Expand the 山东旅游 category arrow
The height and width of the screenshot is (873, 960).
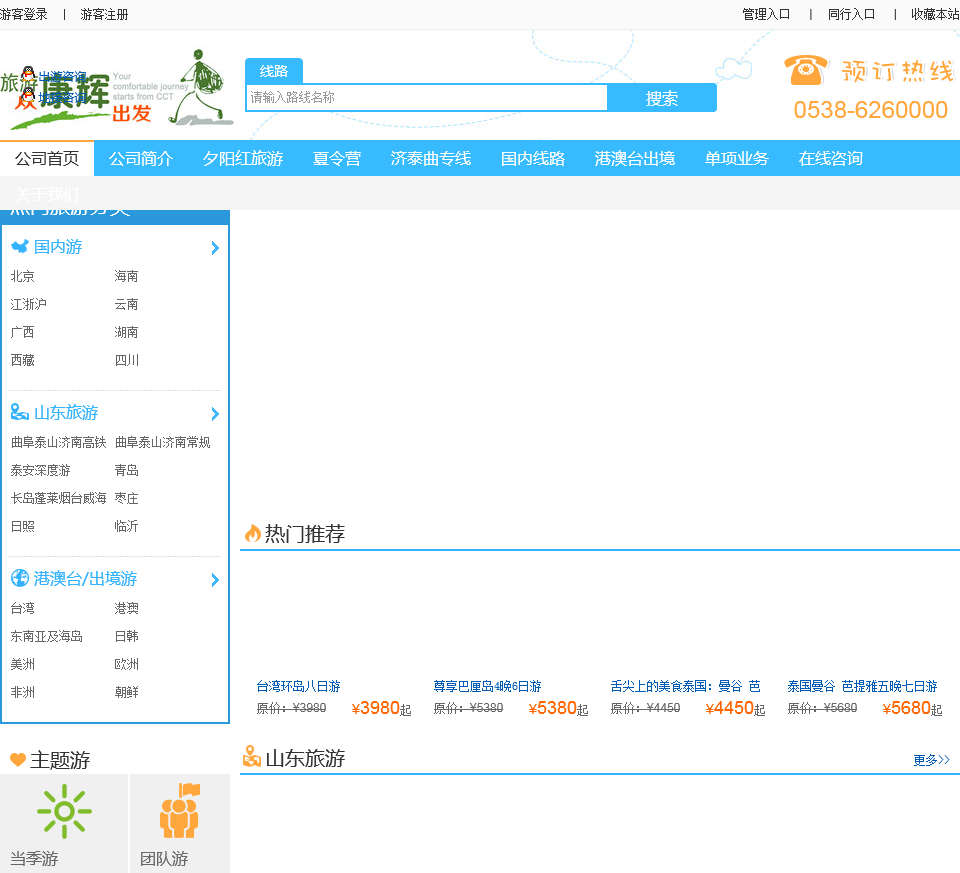(215, 414)
